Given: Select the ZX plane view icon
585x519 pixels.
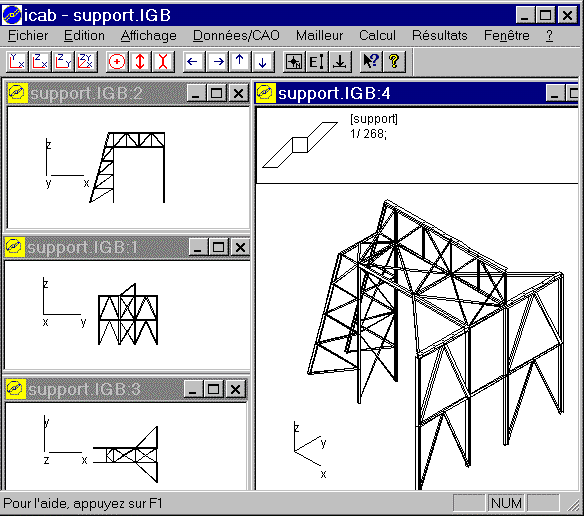Looking at the screenshot, I should (x=40, y=61).
